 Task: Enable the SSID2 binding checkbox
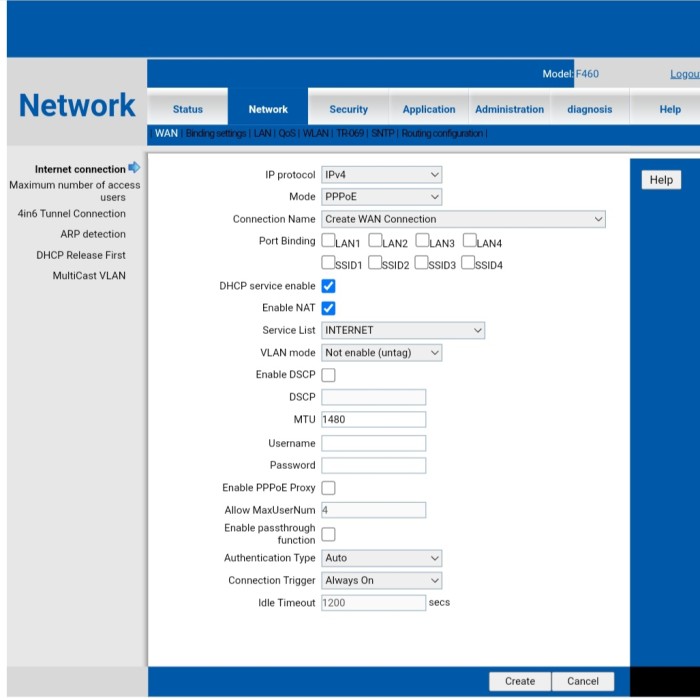pos(375,262)
